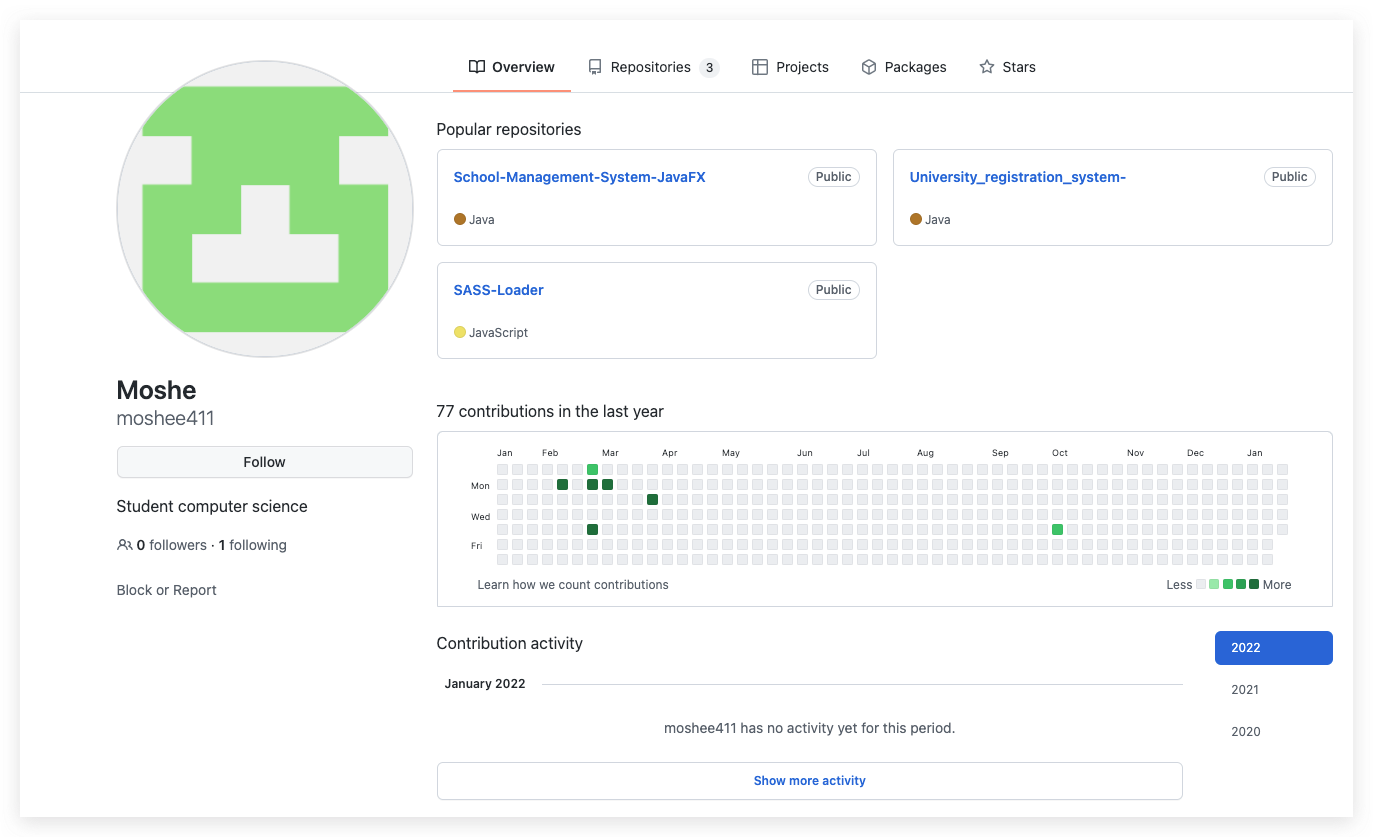Click the "Moshe" display name

pyautogui.click(x=157, y=390)
